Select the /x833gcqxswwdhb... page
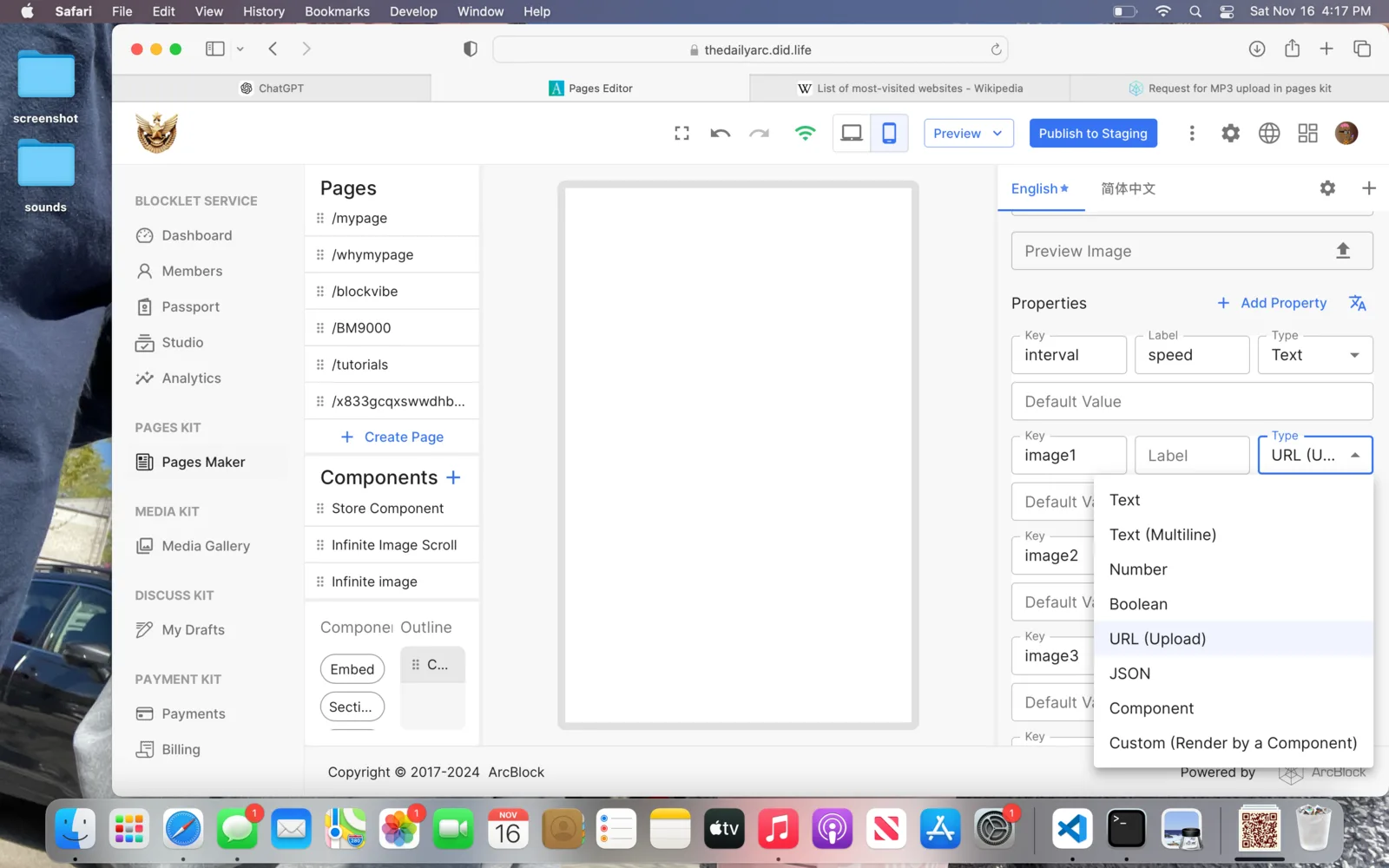The height and width of the screenshot is (868, 1389). pyautogui.click(x=392, y=401)
